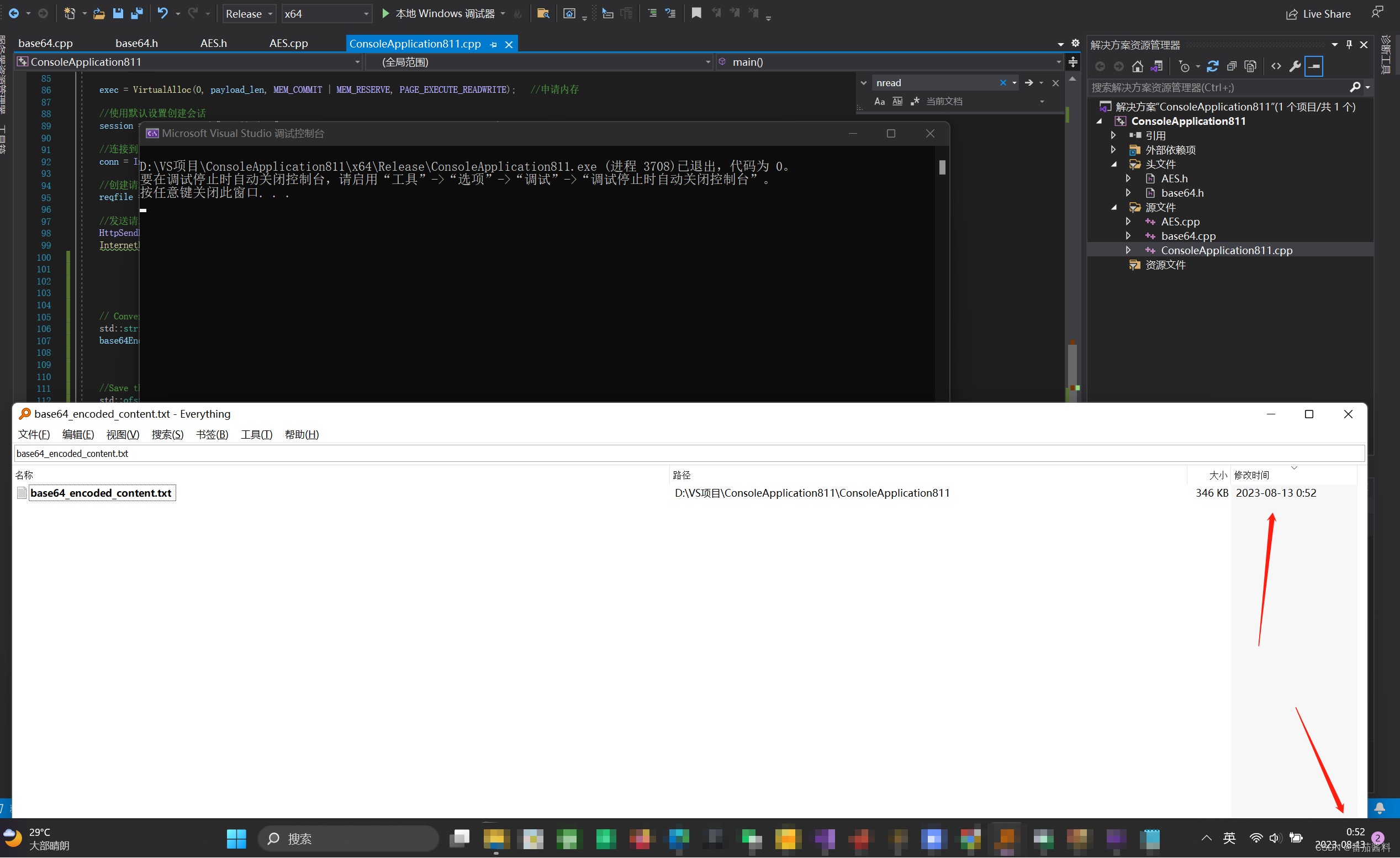Close the find panel

pos(1056,83)
